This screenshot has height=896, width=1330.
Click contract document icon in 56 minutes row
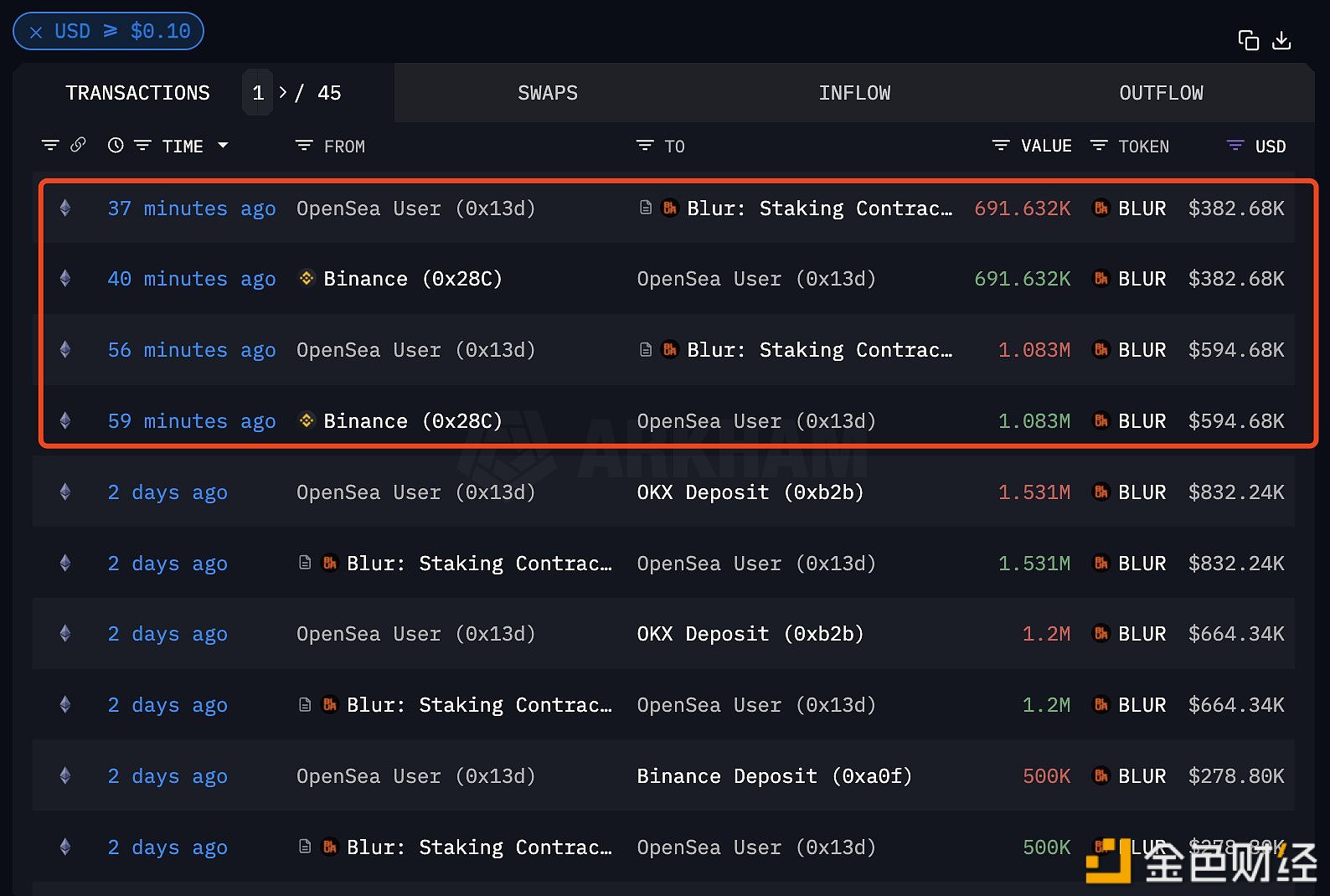(x=646, y=349)
